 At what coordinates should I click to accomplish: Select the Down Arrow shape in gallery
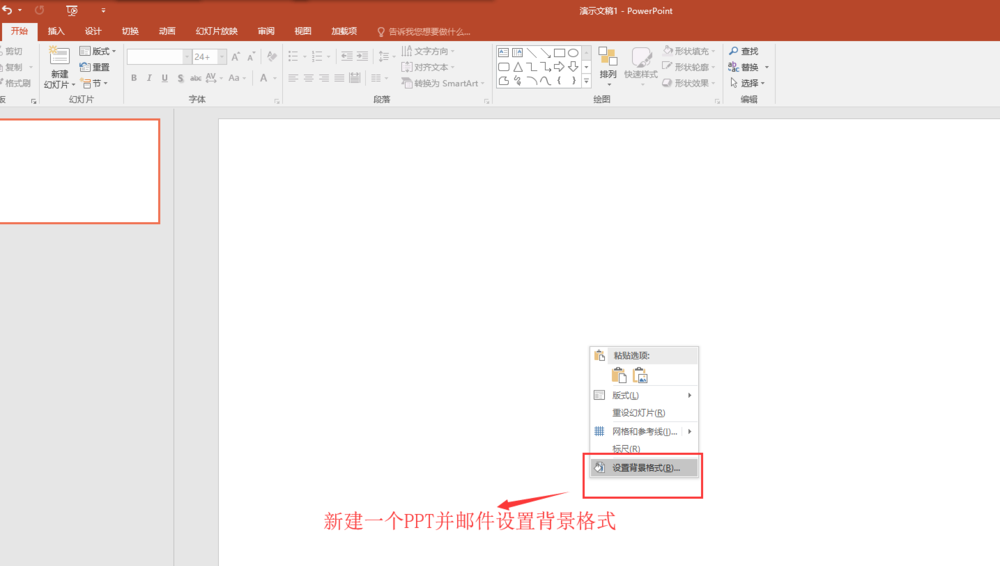pos(573,67)
